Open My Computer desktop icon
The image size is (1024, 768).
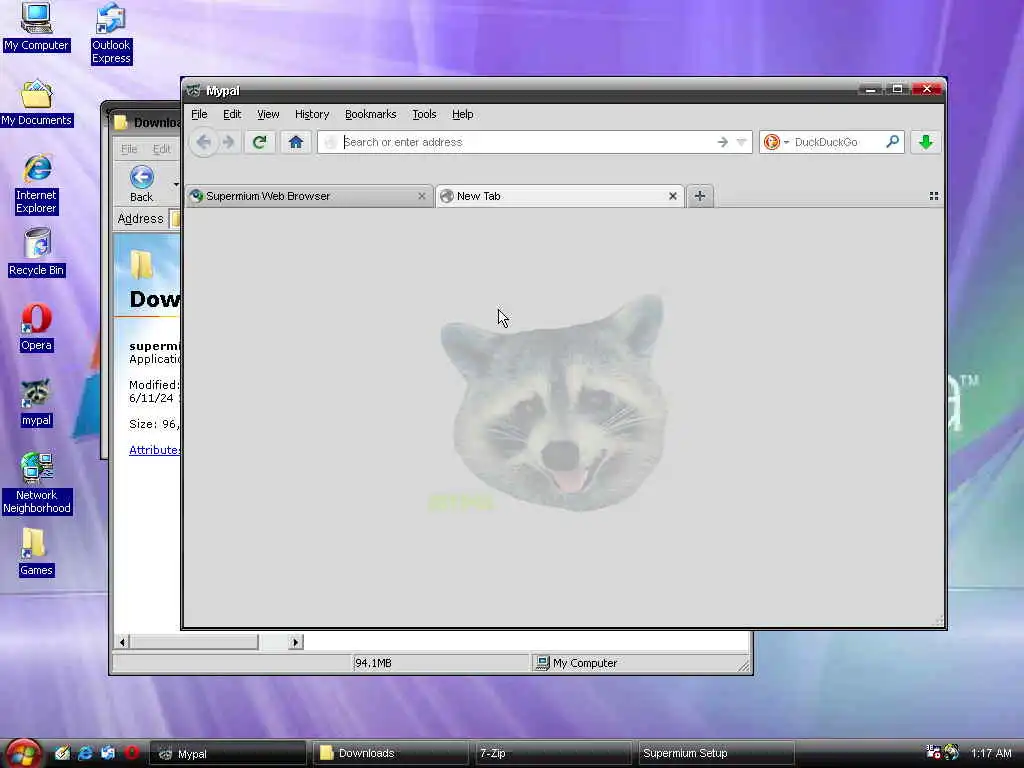pyautogui.click(x=36, y=27)
